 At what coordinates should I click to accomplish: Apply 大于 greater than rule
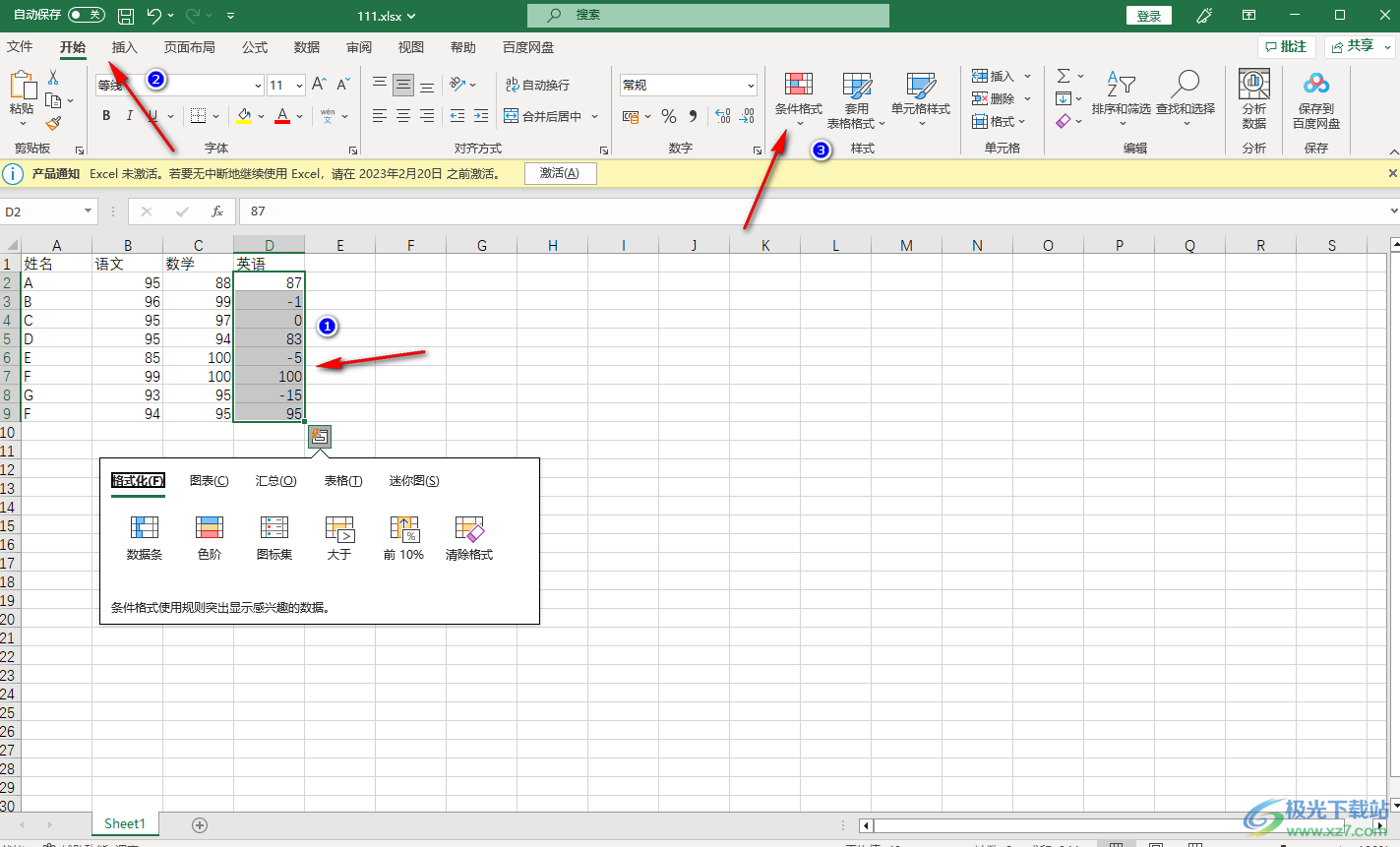click(339, 538)
